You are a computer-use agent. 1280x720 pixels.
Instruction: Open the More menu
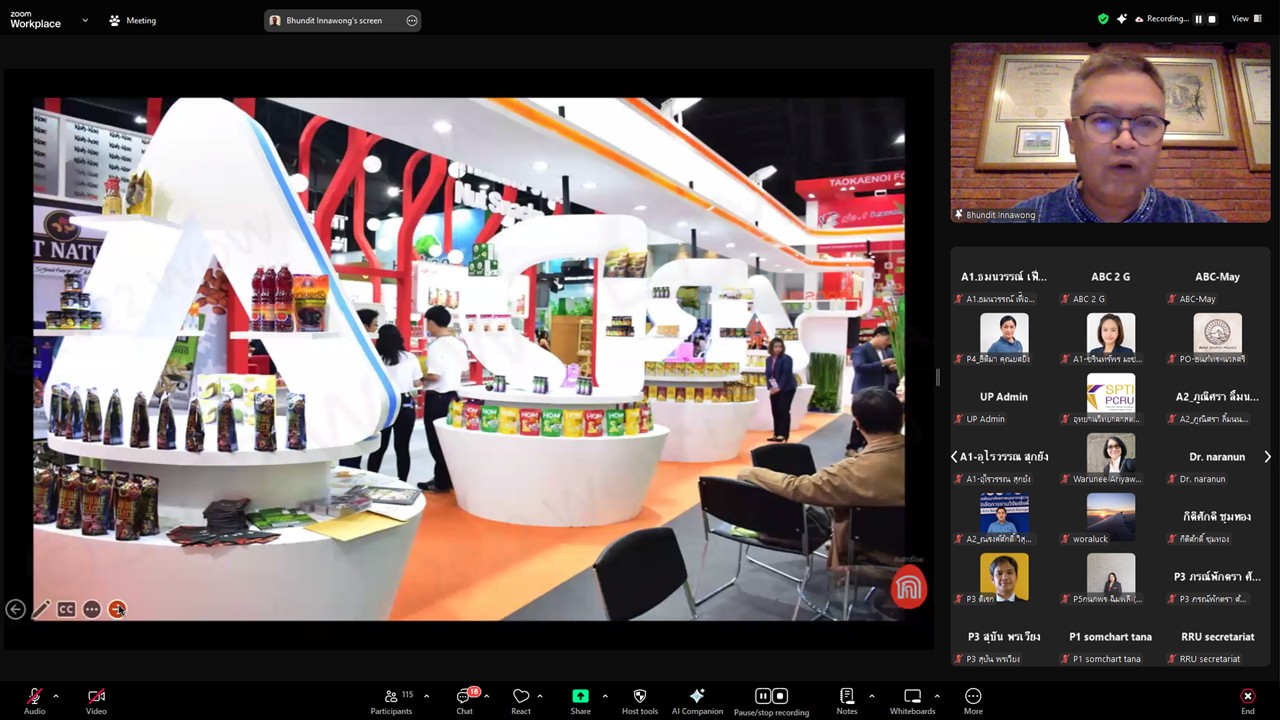[973, 701]
